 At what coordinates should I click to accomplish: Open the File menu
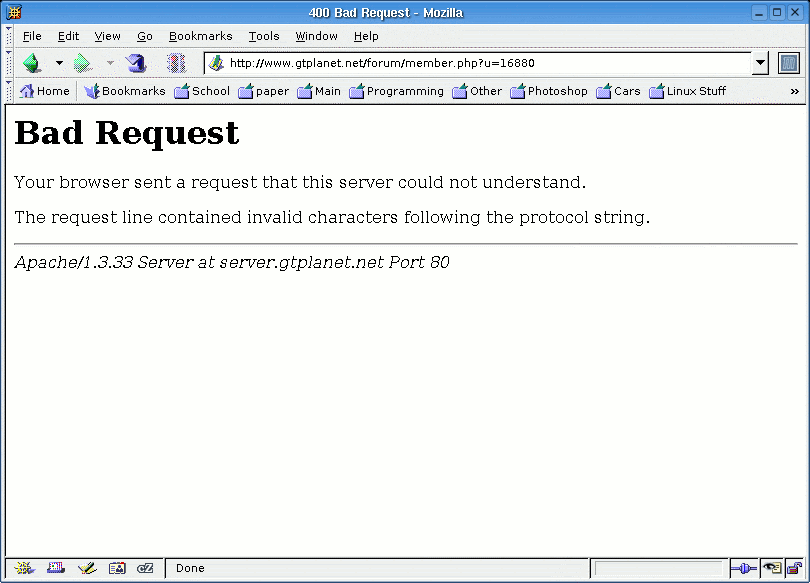(32, 36)
